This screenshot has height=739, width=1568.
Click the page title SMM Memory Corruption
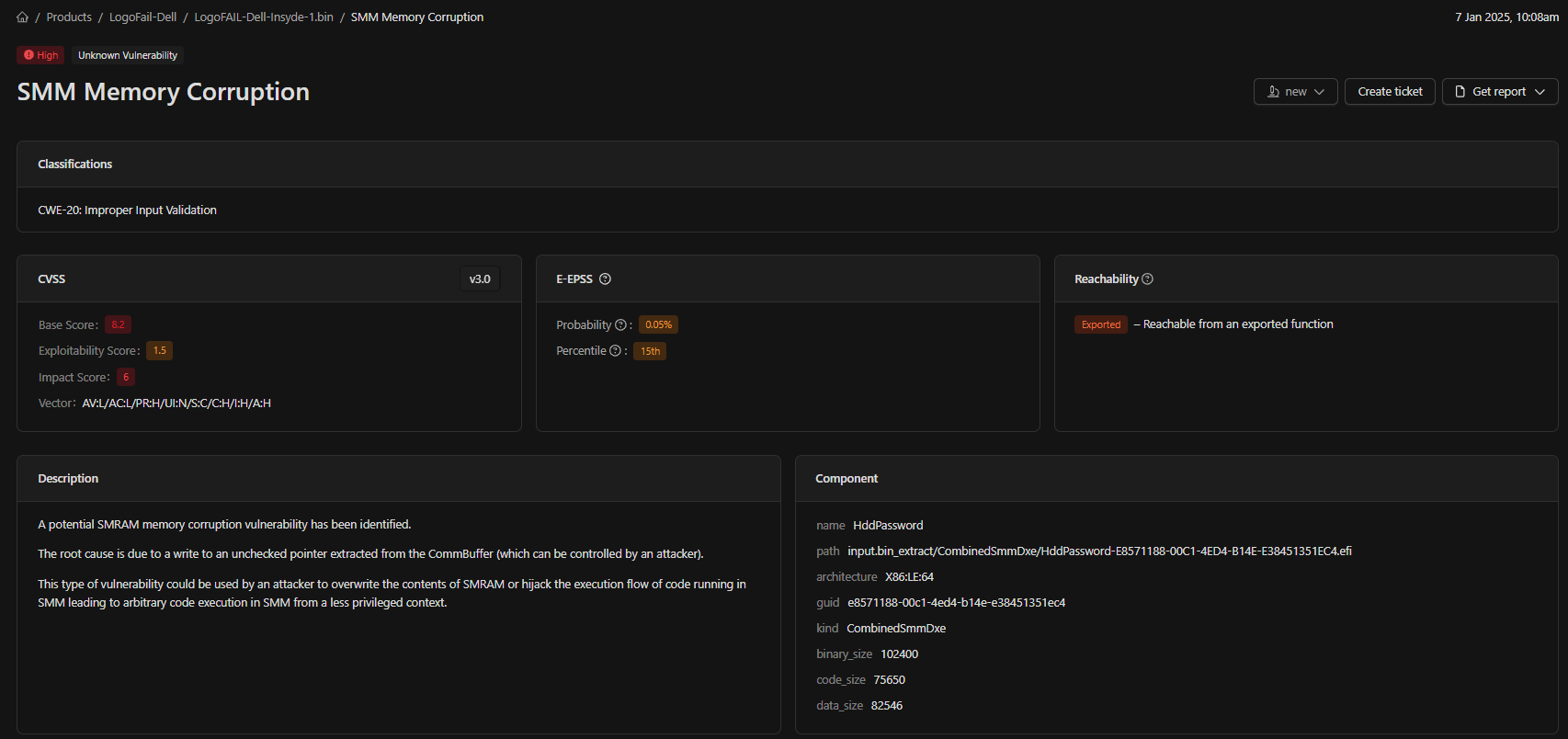[164, 92]
